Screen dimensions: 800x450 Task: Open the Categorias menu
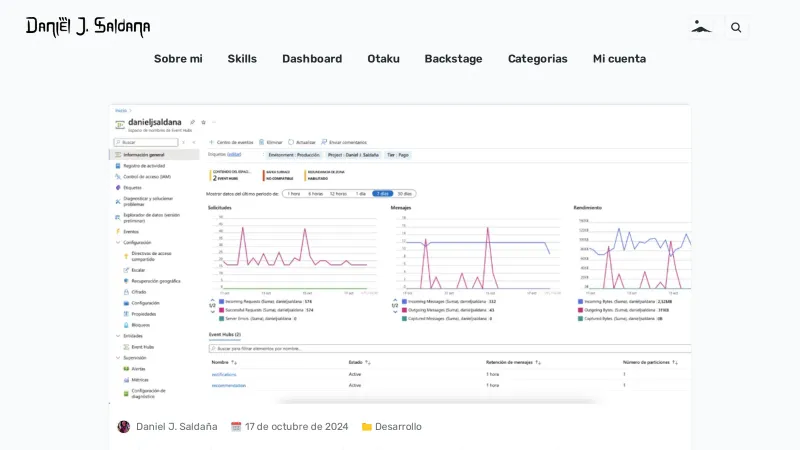pos(537,59)
